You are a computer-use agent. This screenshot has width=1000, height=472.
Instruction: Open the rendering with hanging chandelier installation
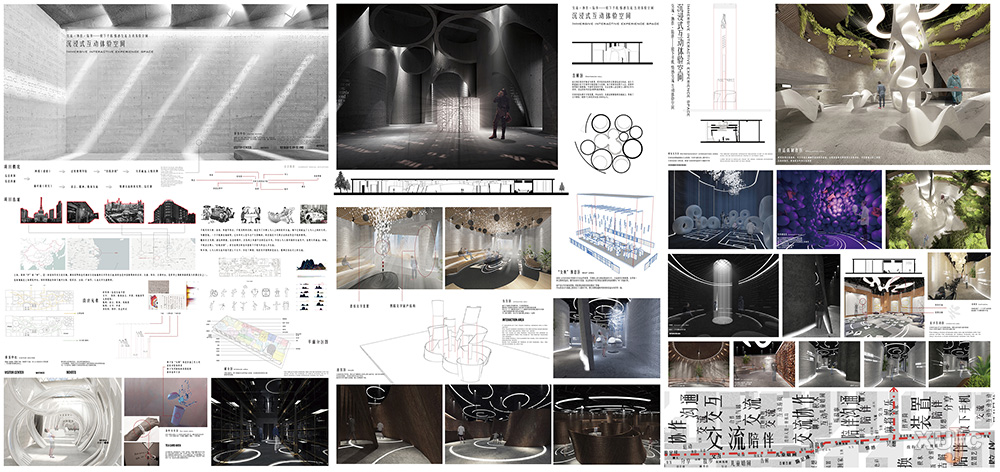point(389,247)
